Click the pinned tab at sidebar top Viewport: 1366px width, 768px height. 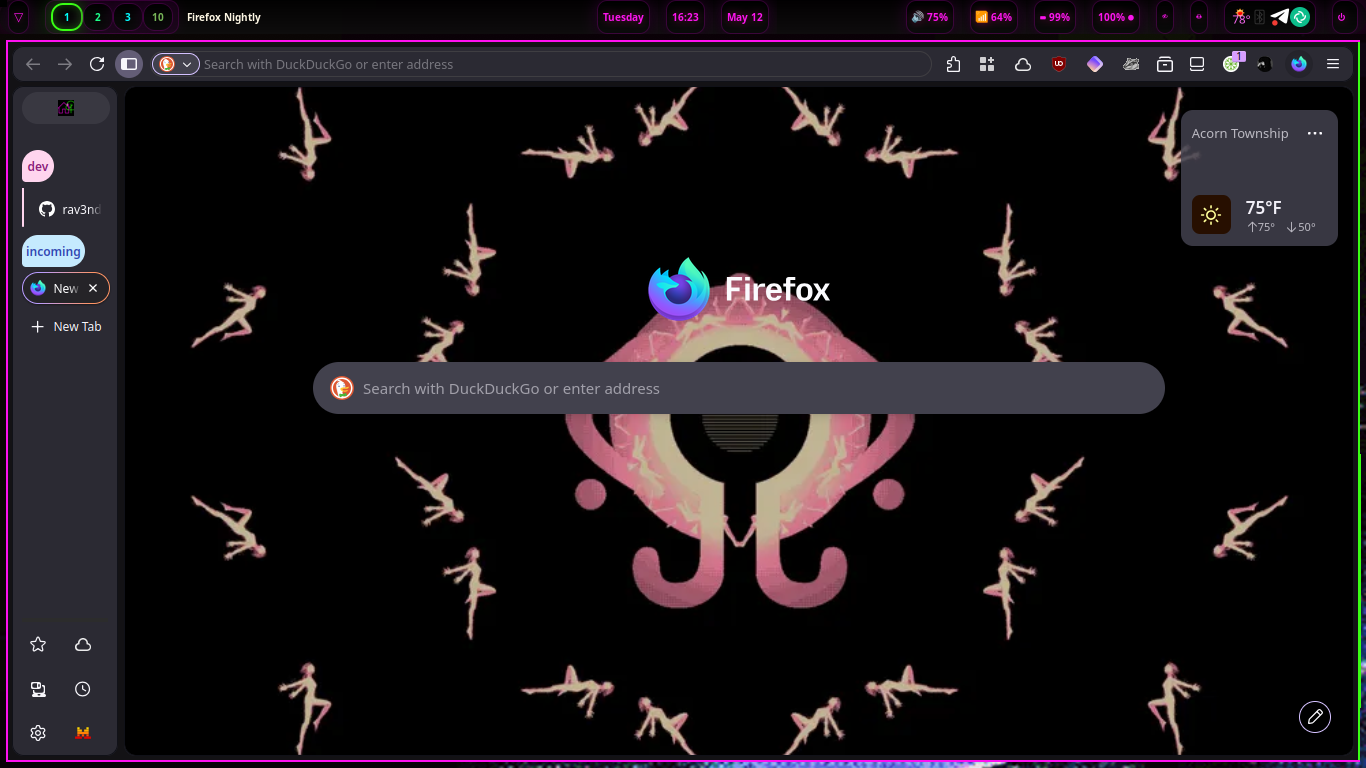(66, 108)
